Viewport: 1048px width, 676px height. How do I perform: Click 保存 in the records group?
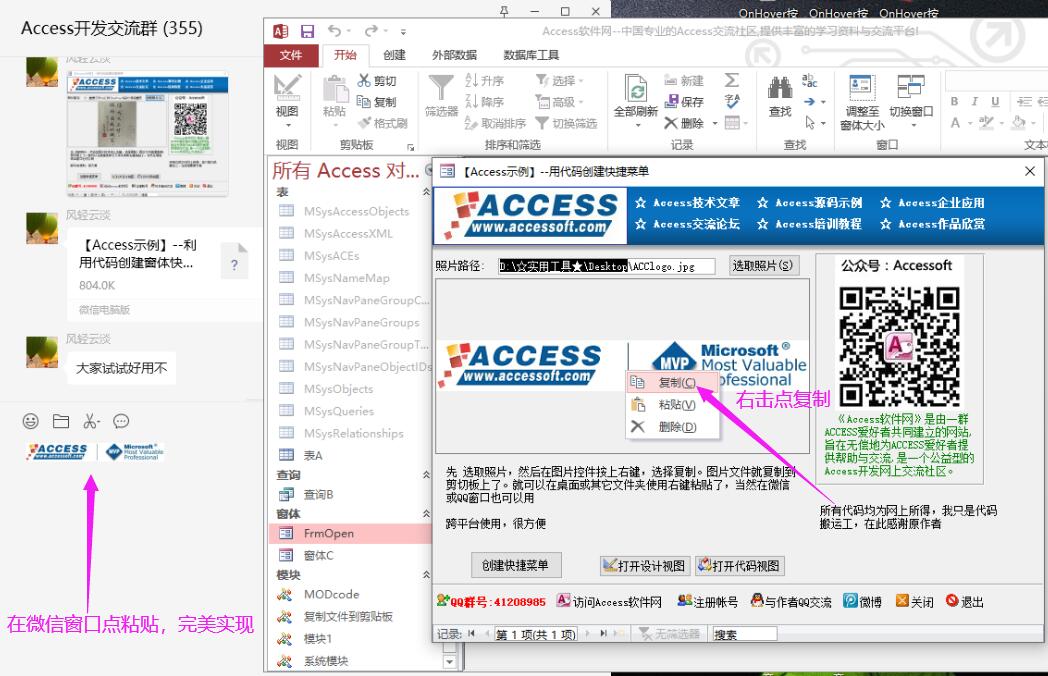click(x=684, y=102)
